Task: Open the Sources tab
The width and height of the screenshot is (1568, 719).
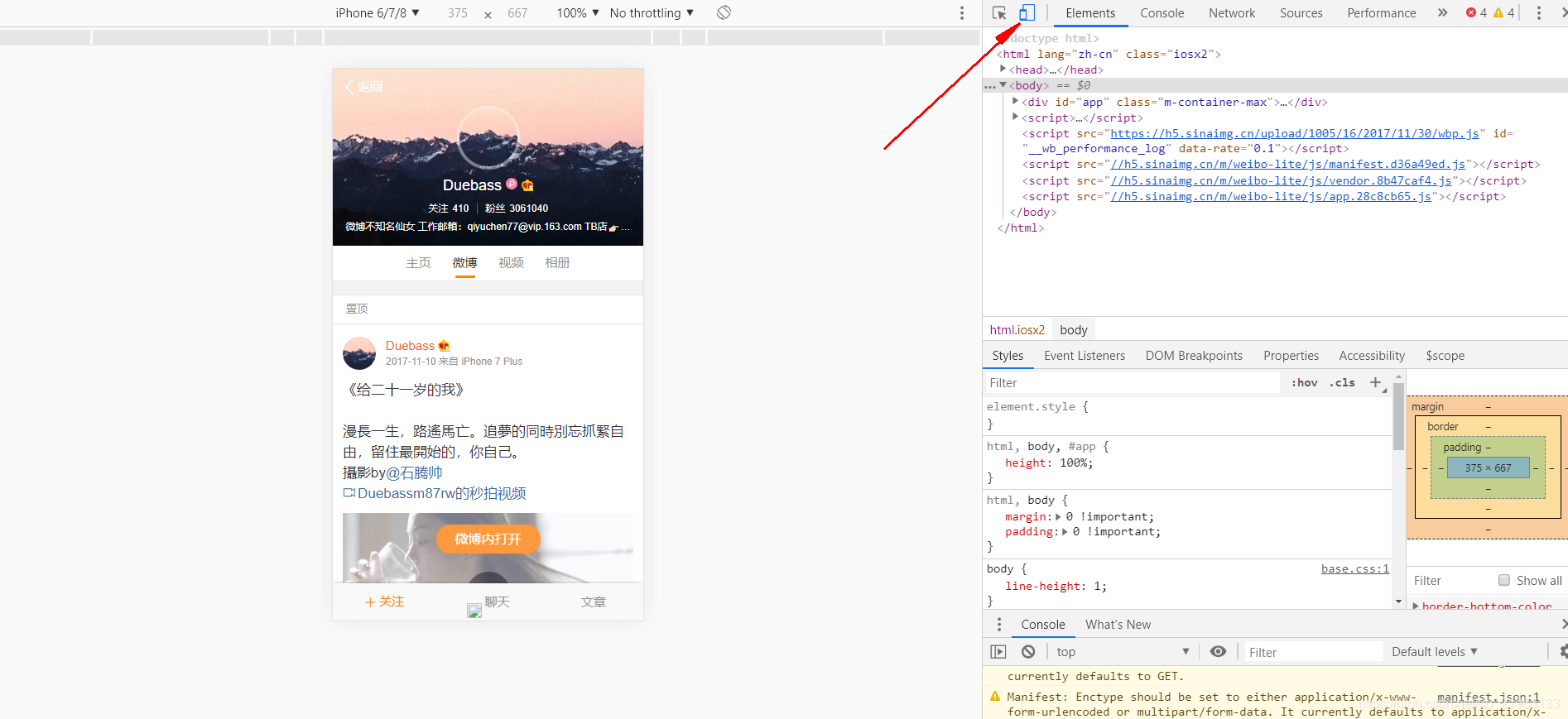Action: (1301, 12)
